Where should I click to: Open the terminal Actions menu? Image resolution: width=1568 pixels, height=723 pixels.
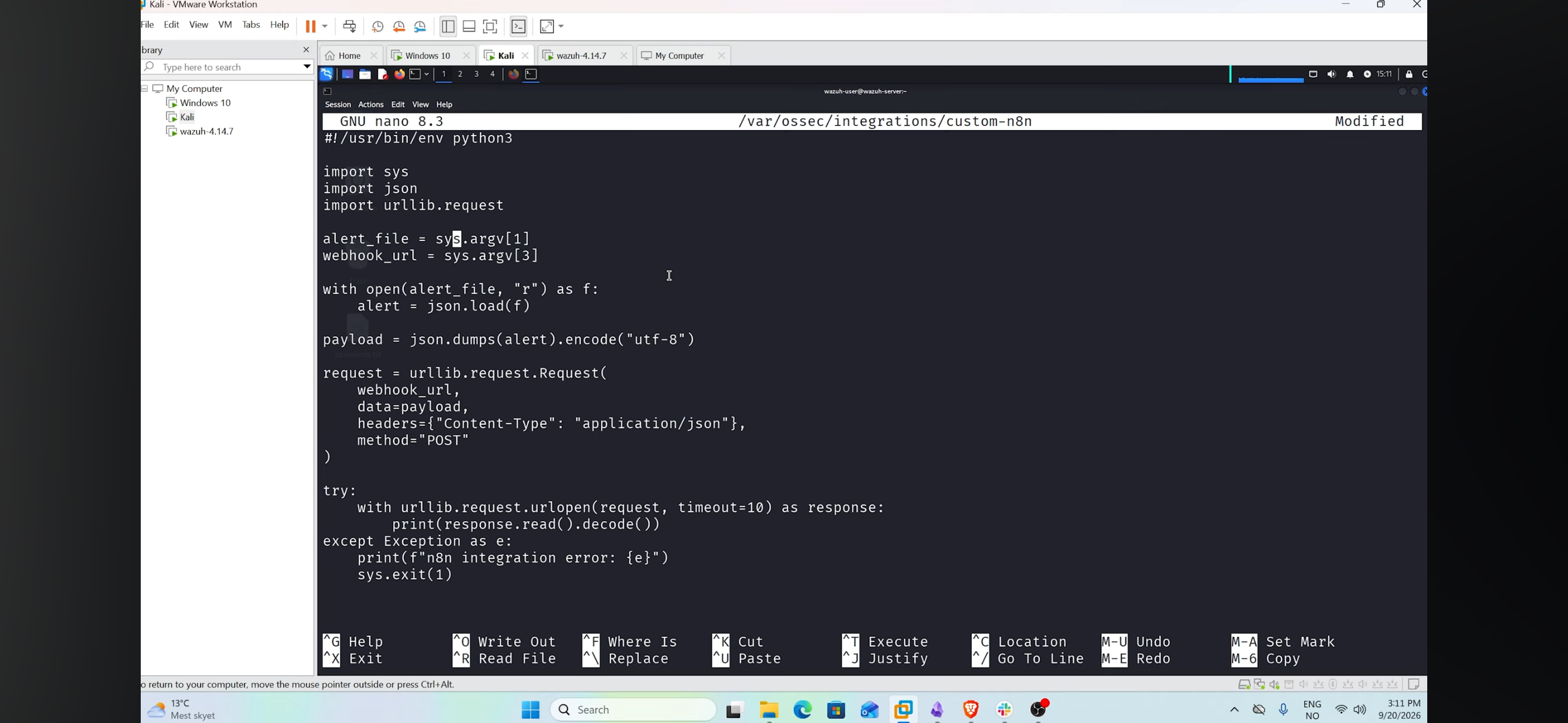[371, 105]
